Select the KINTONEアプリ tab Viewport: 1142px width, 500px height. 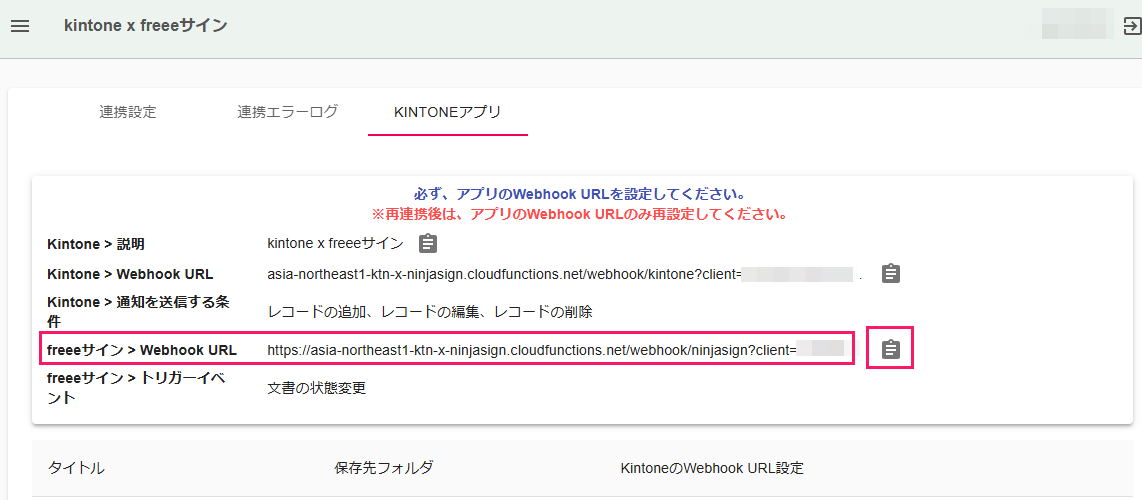447,112
